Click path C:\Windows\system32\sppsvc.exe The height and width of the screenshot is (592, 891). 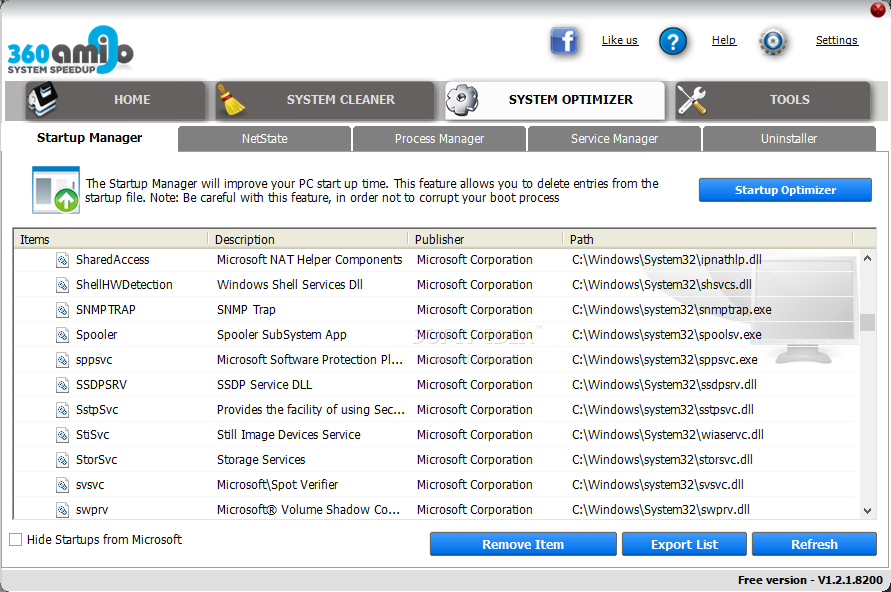click(x=665, y=360)
